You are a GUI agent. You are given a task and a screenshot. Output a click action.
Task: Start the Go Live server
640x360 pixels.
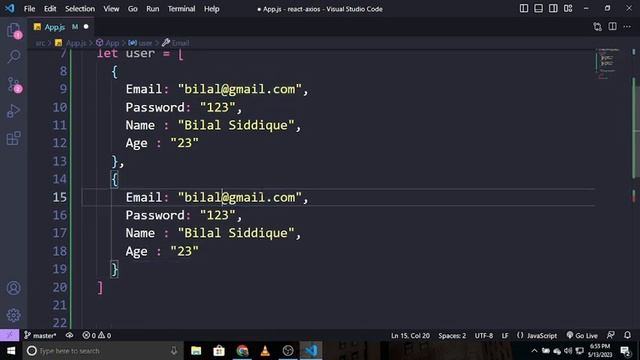582,336
